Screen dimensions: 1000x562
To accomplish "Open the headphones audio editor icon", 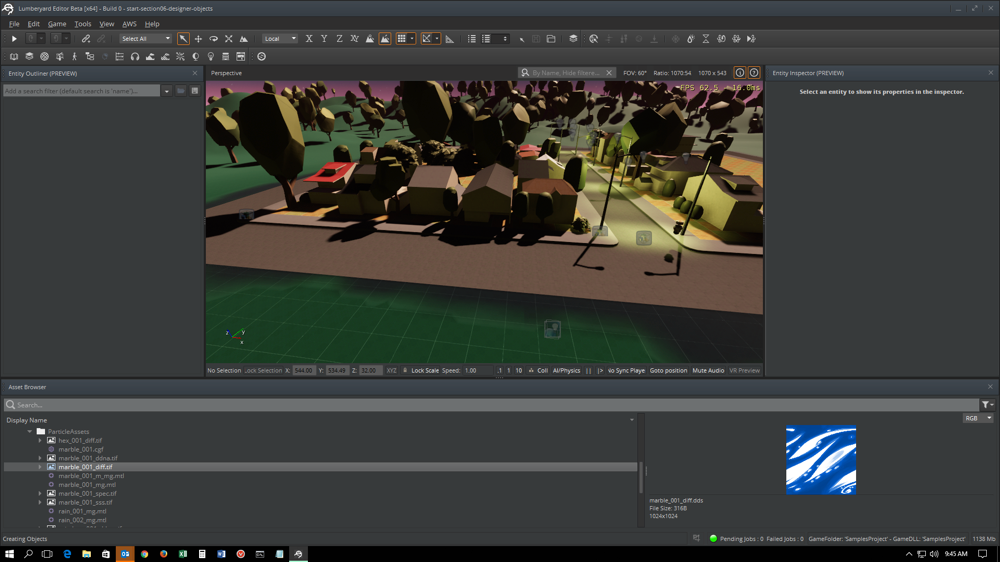I will click(135, 57).
